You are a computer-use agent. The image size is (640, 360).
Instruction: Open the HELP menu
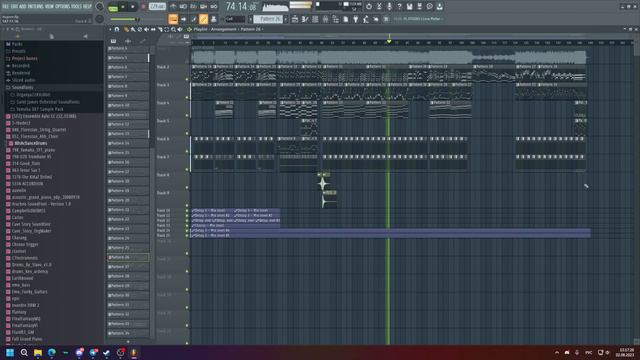pyautogui.click(x=87, y=7)
